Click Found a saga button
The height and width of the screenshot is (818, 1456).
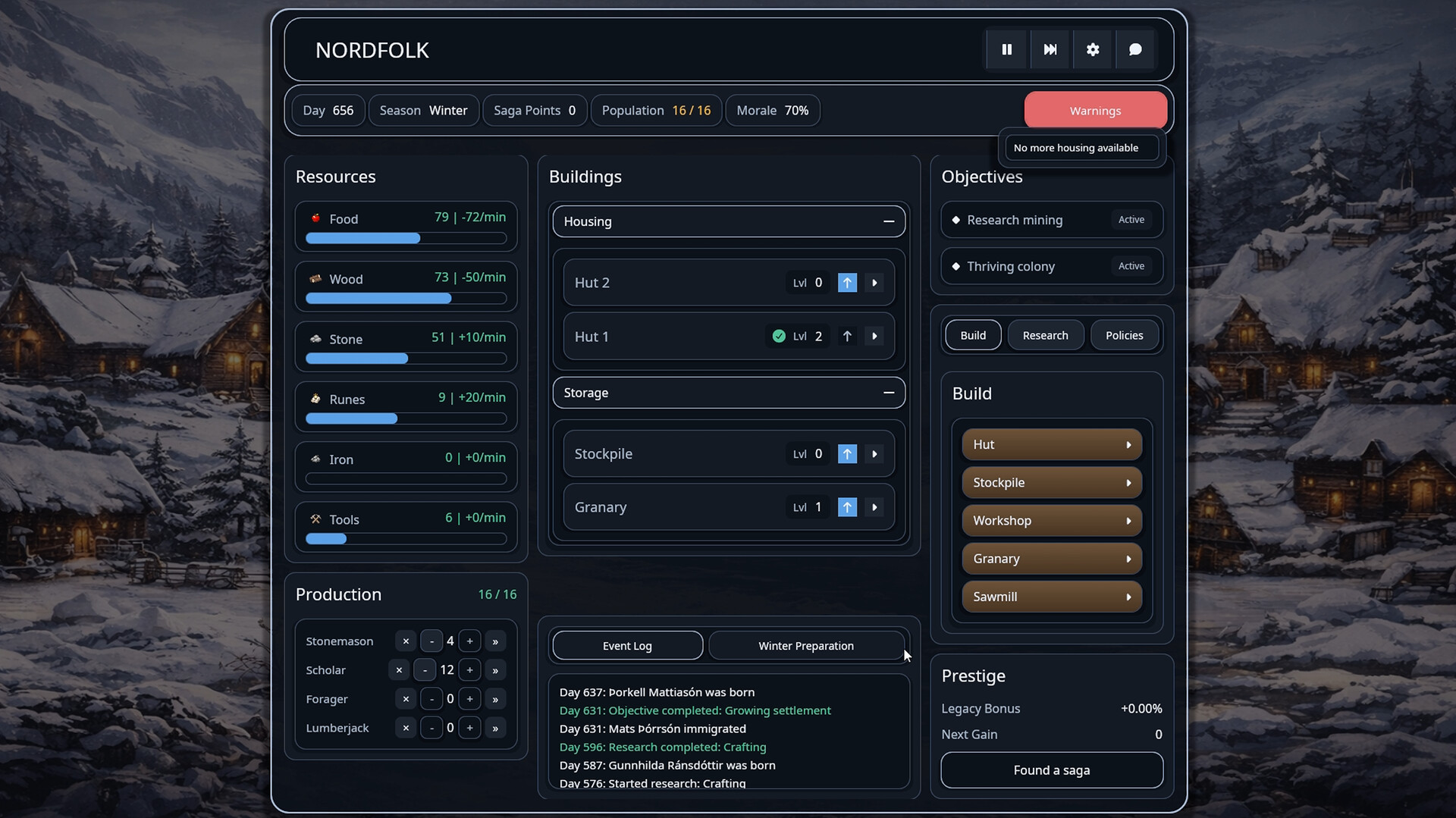click(1052, 770)
